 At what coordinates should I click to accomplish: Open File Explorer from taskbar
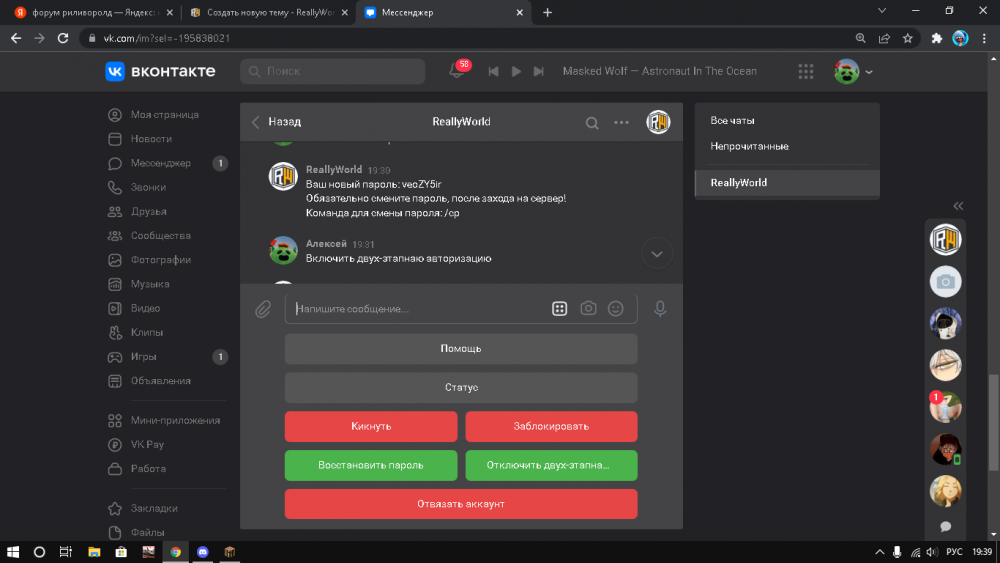(94, 552)
